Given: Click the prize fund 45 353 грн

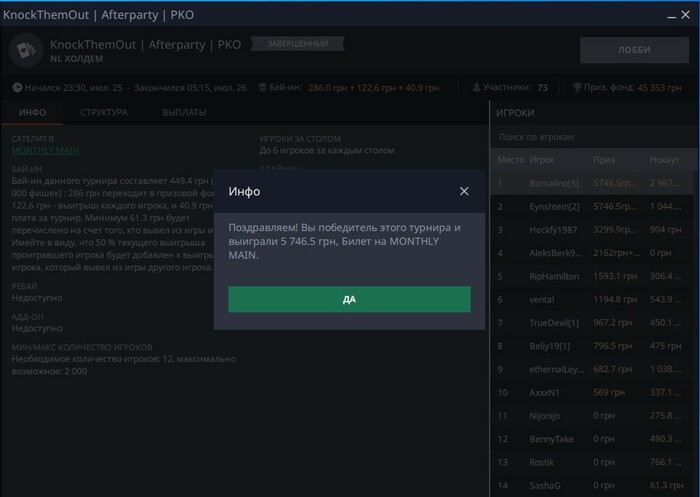Looking at the screenshot, I should pos(659,88).
